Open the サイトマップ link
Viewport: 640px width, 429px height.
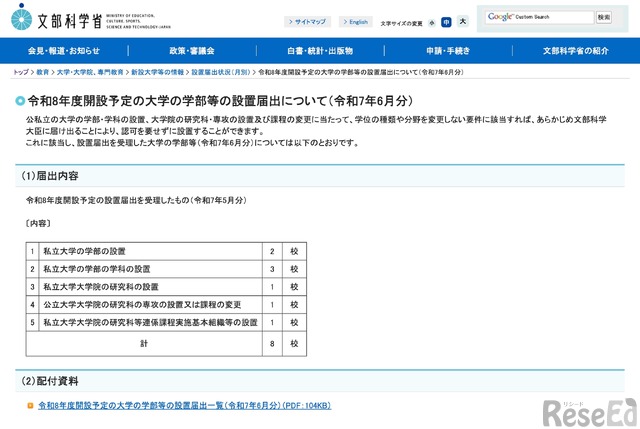coord(307,22)
